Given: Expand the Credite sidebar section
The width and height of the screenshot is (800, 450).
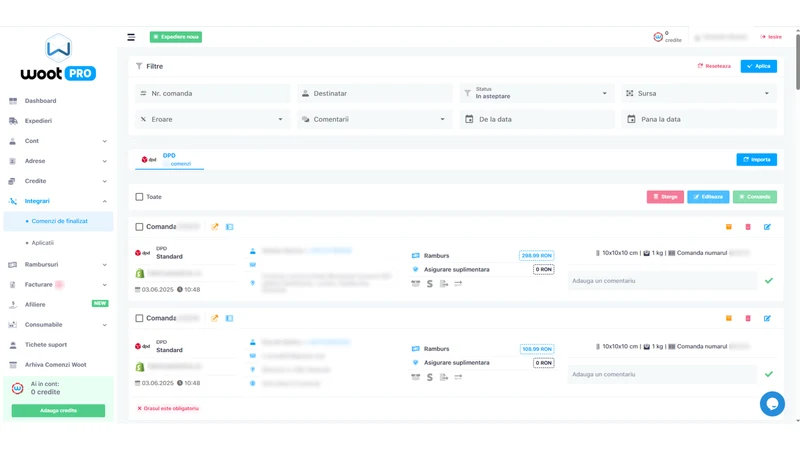Looking at the screenshot, I should tap(58, 181).
